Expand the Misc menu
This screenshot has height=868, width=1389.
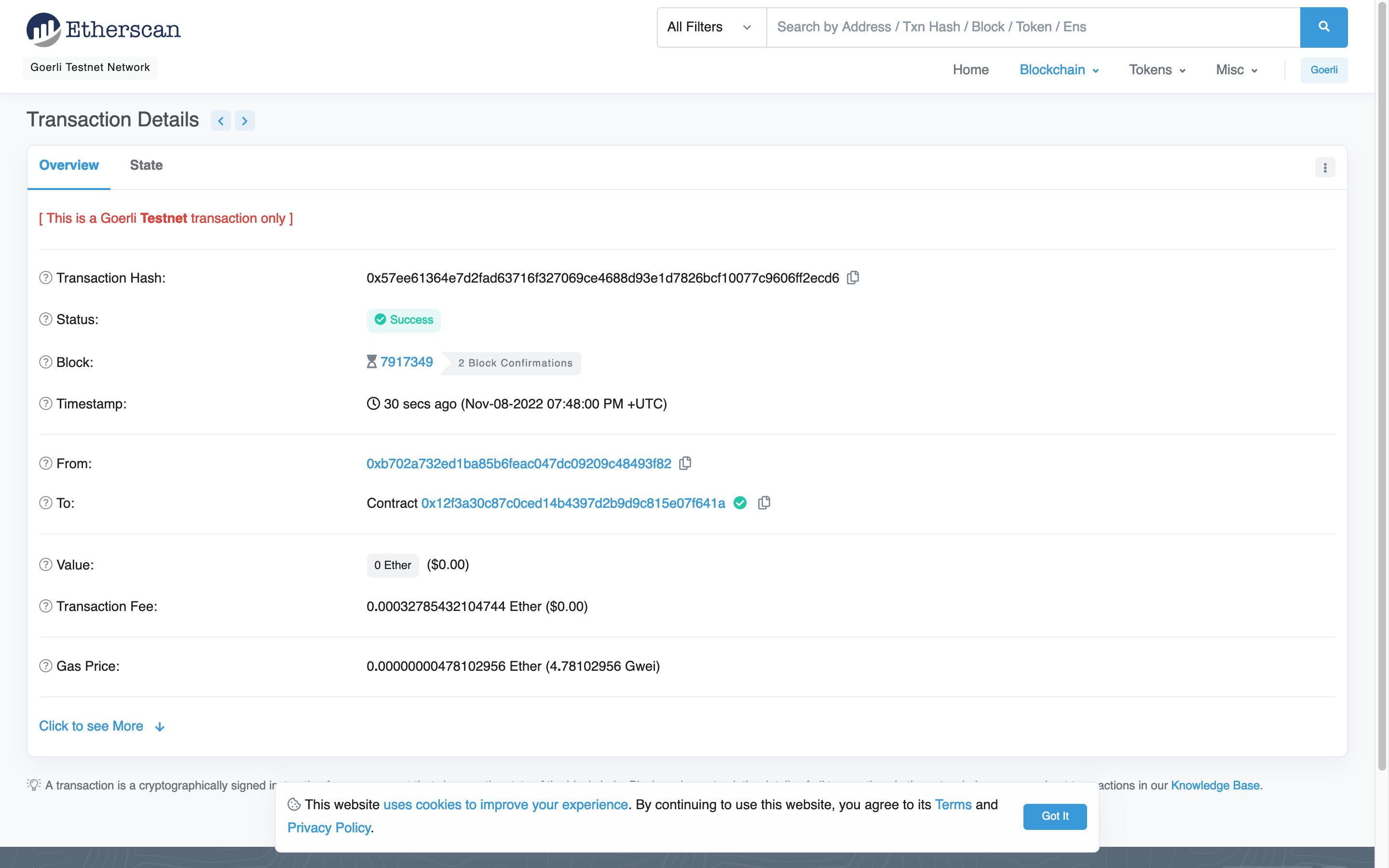[1236, 70]
